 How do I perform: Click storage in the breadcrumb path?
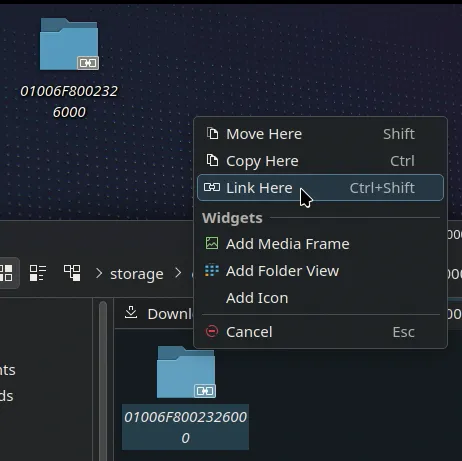(137, 274)
